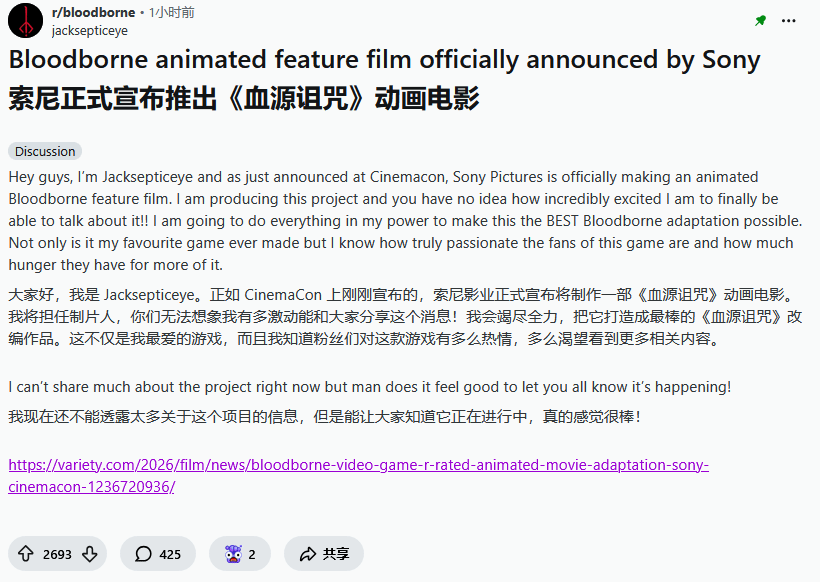Click the Chinese translated post title
The width and height of the screenshot is (820, 582).
(x=244, y=99)
